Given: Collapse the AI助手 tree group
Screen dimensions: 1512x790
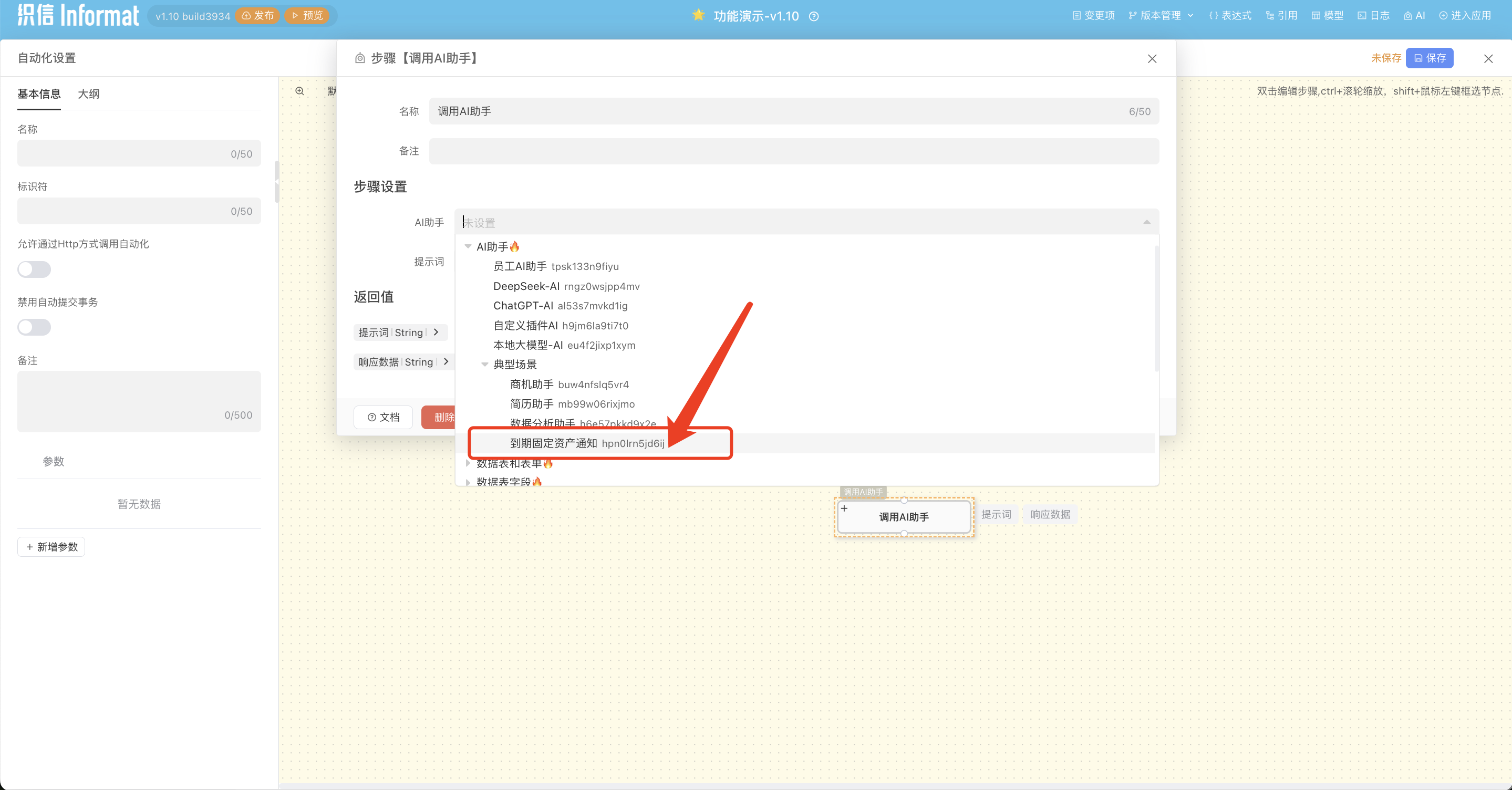Looking at the screenshot, I should pos(468,246).
